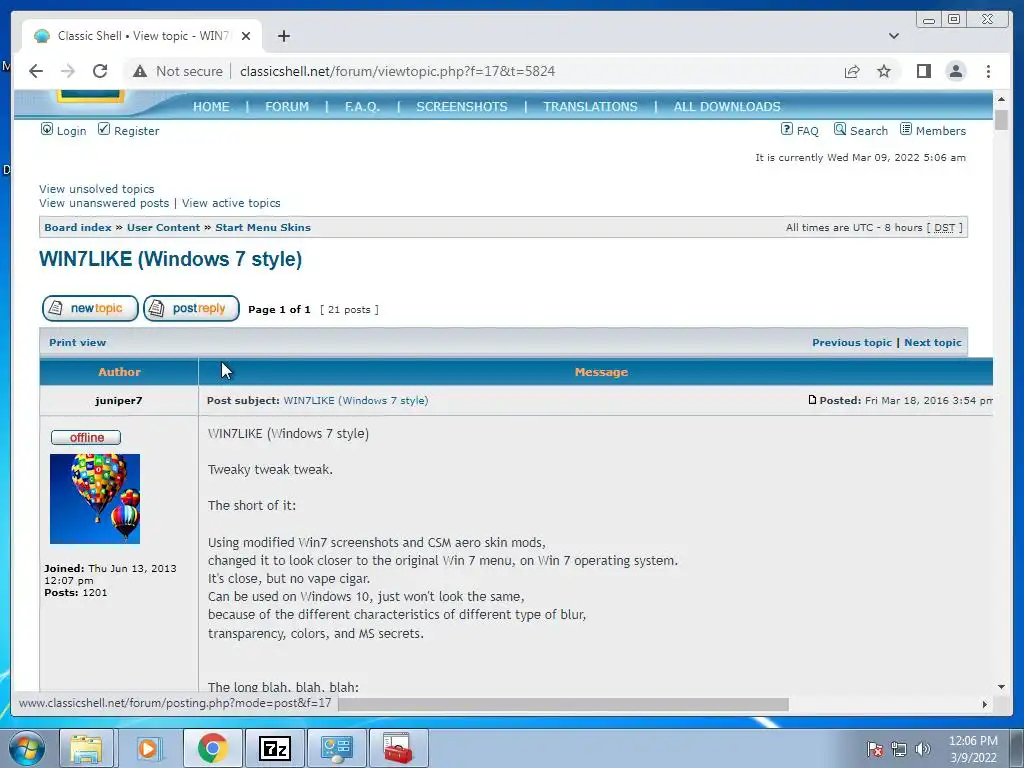The image size is (1024, 768).
Task: Open ALL DOWNLOADS in site navigation
Action: point(727,106)
